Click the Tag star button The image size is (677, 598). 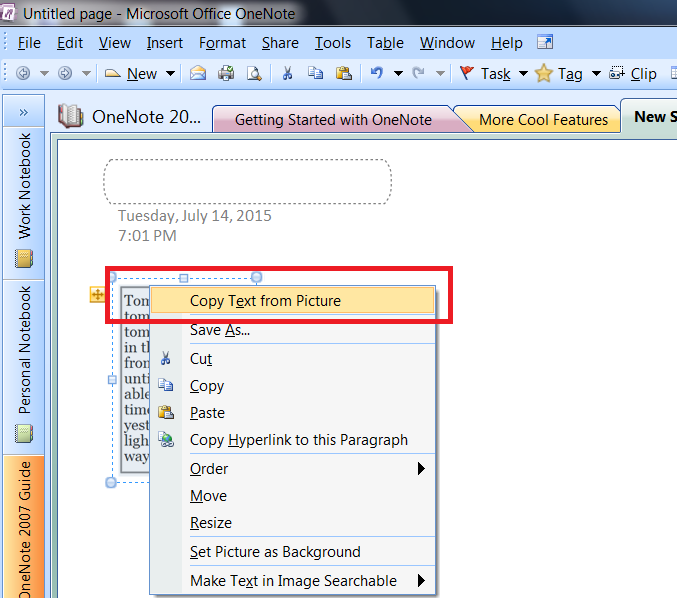[x=559, y=74]
